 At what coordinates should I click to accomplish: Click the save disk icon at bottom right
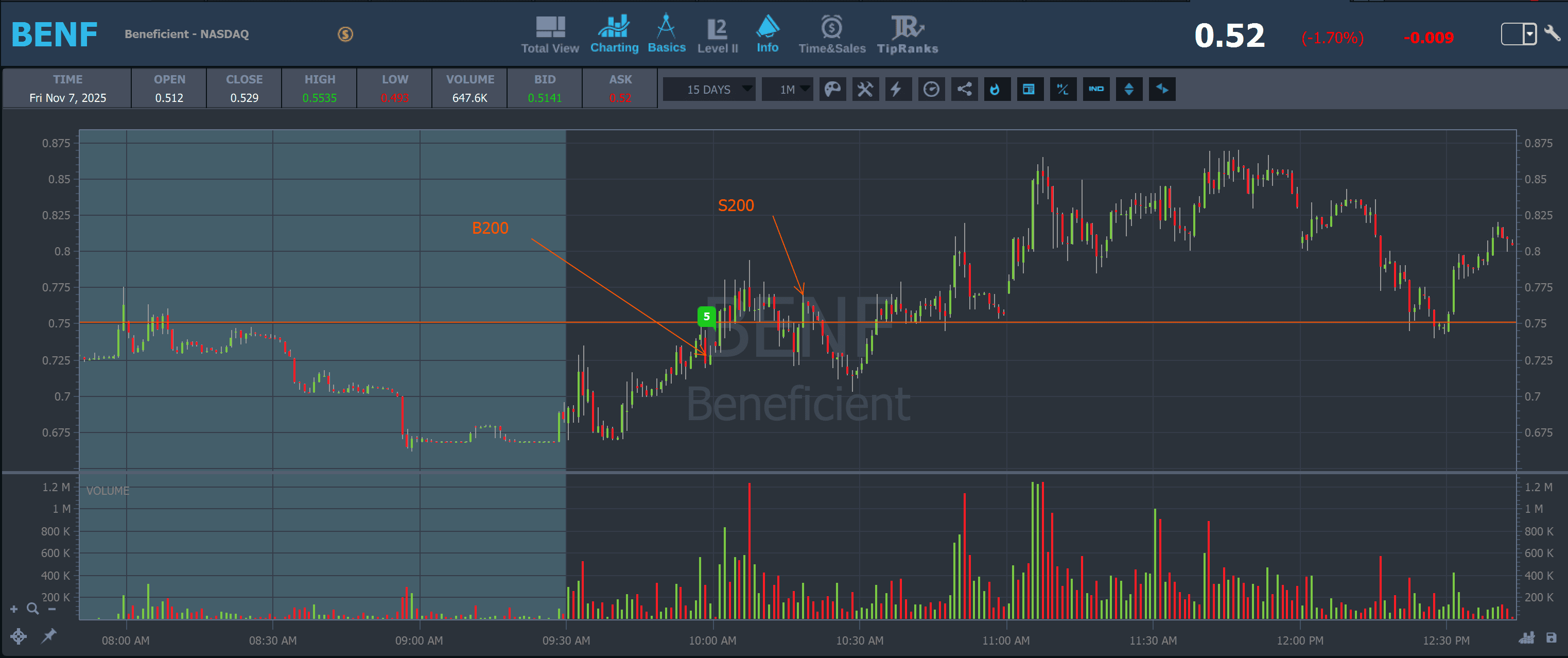tap(1551, 637)
